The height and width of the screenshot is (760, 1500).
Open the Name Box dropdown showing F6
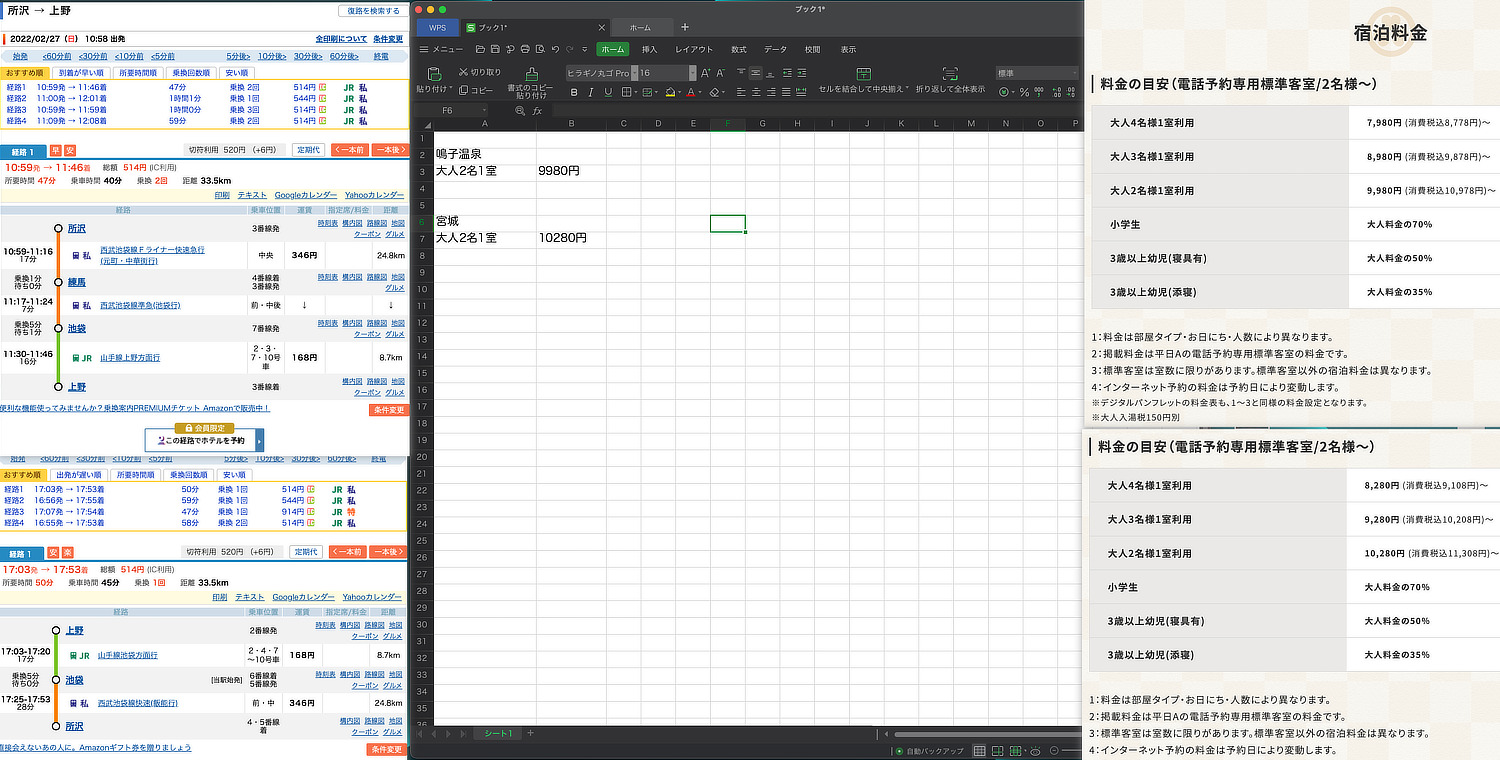(484, 110)
